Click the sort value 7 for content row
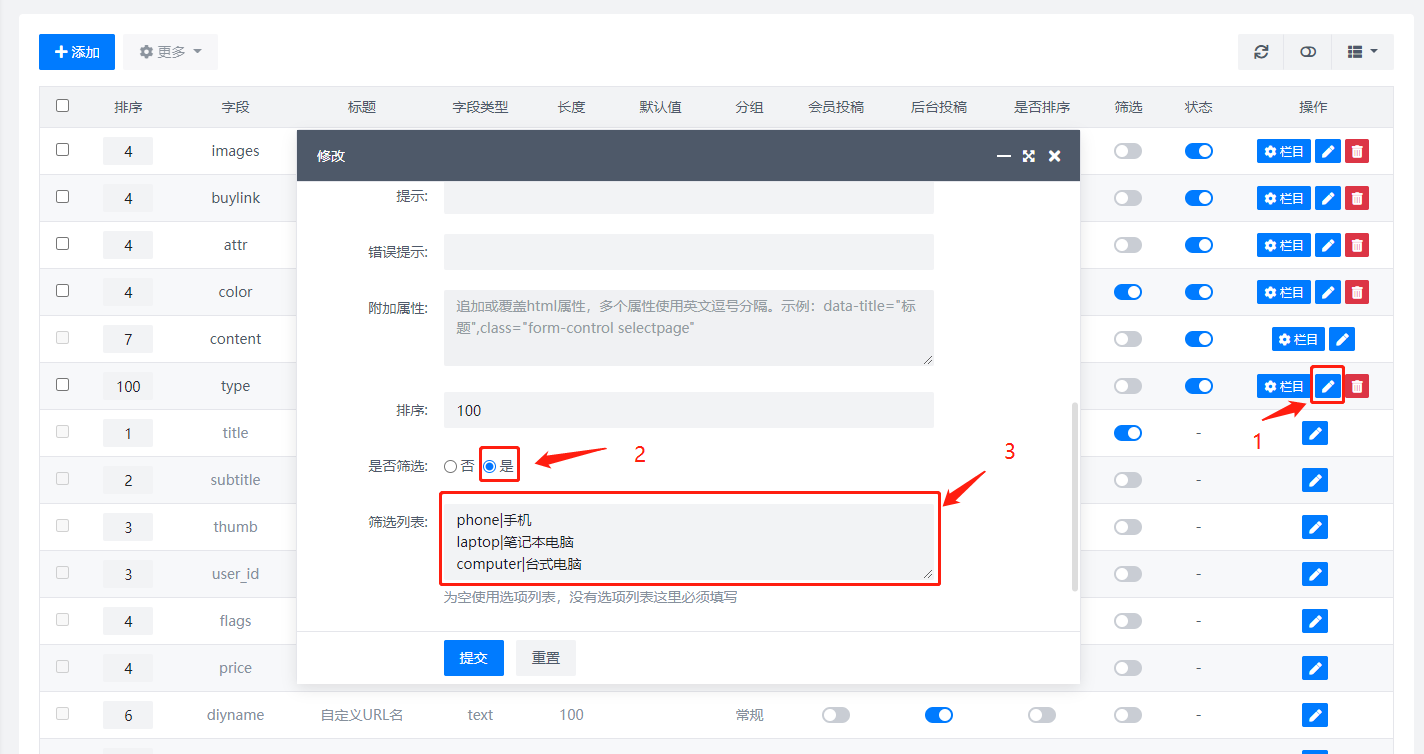The width and height of the screenshot is (1424, 754). click(128, 339)
